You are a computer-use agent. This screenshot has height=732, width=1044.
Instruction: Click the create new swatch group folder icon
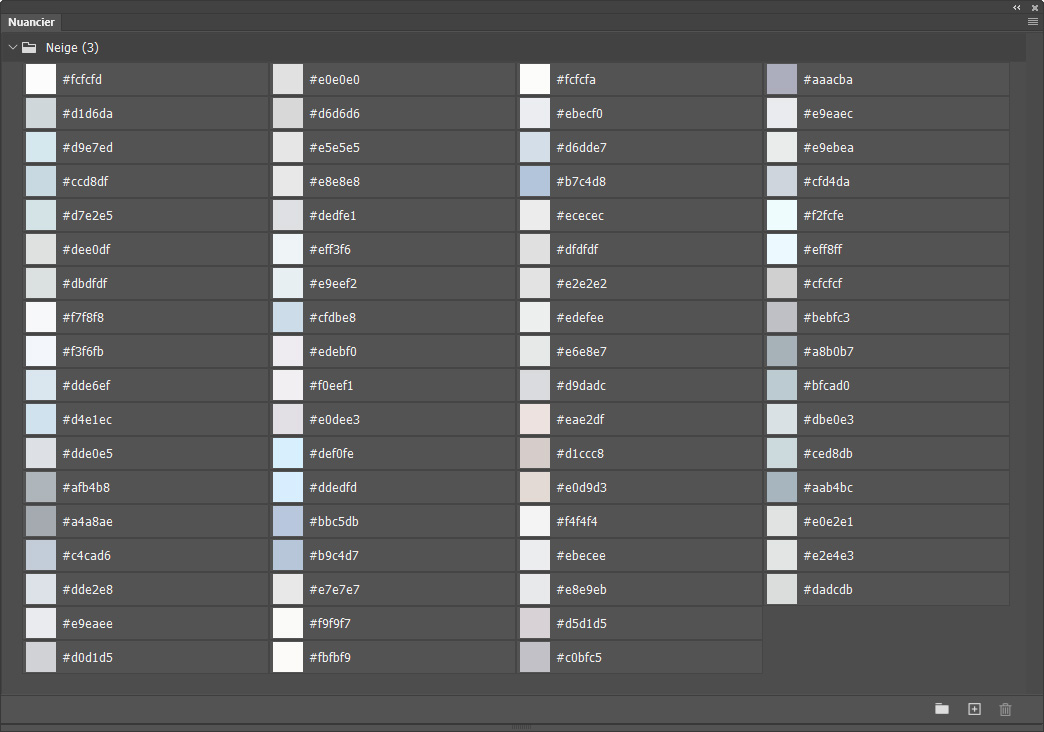pos(941,709)
